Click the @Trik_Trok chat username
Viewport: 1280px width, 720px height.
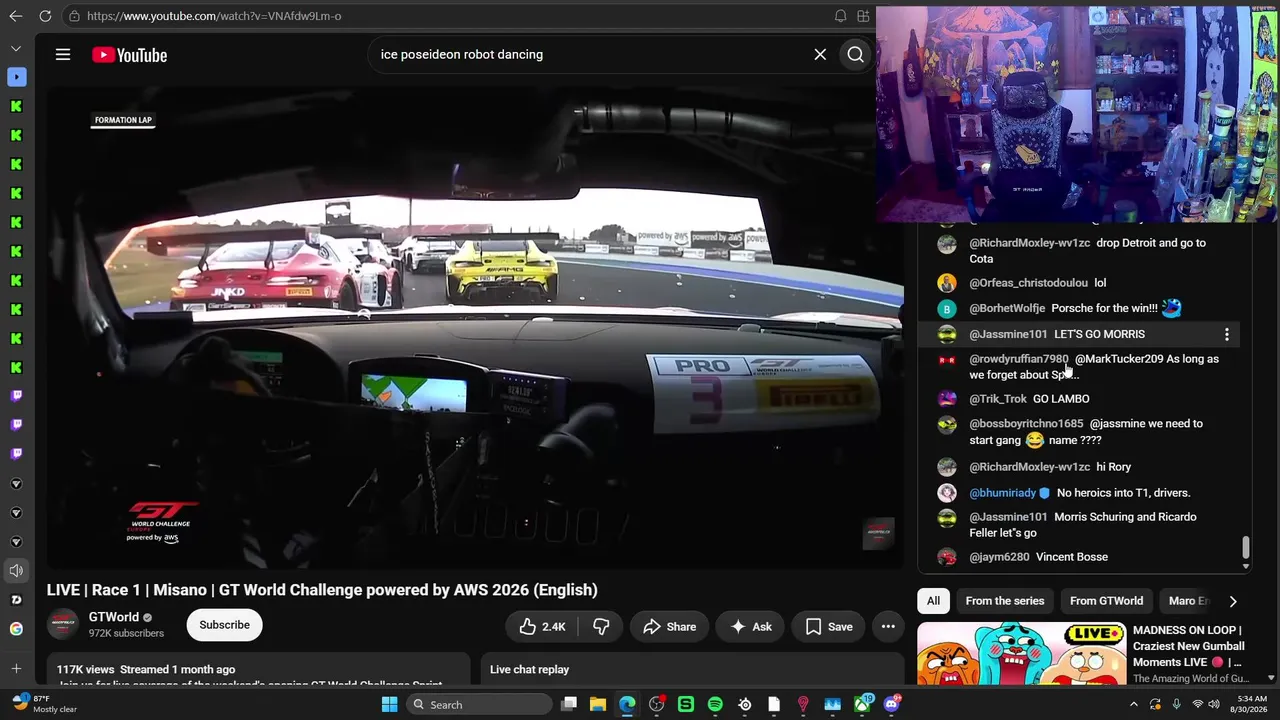(998, 399)
